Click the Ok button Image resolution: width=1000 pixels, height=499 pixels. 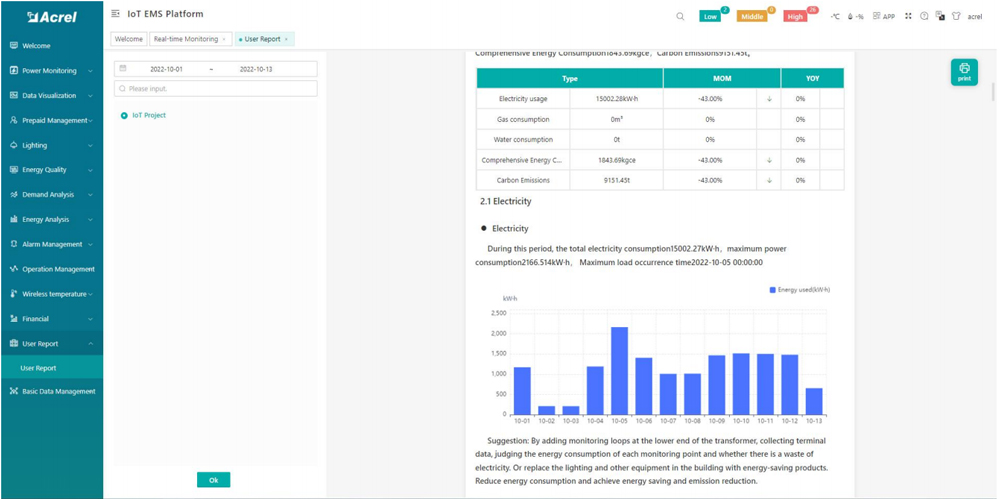[214, 480]
